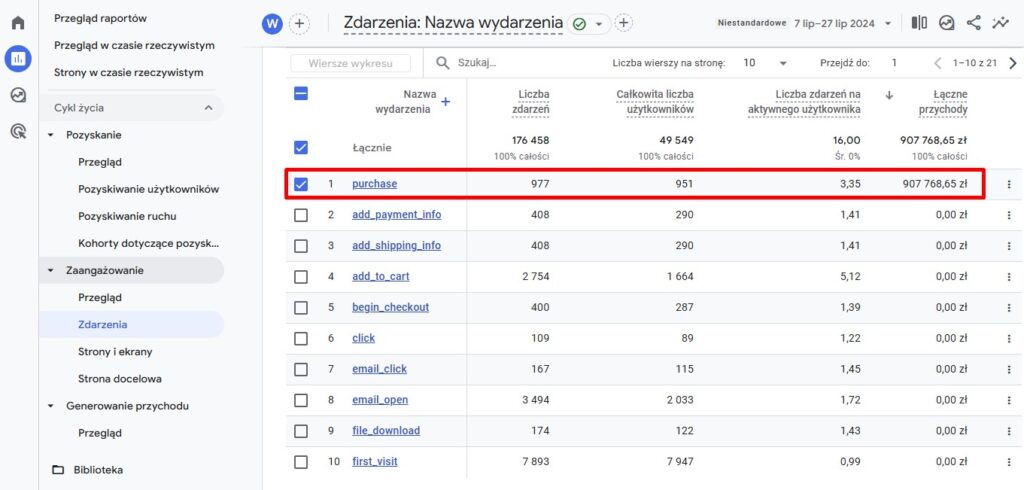Sort by Liczba zdarzeń column header
Image resolution: width=1024 pixels, height=490 pixels.
[530, 103]
